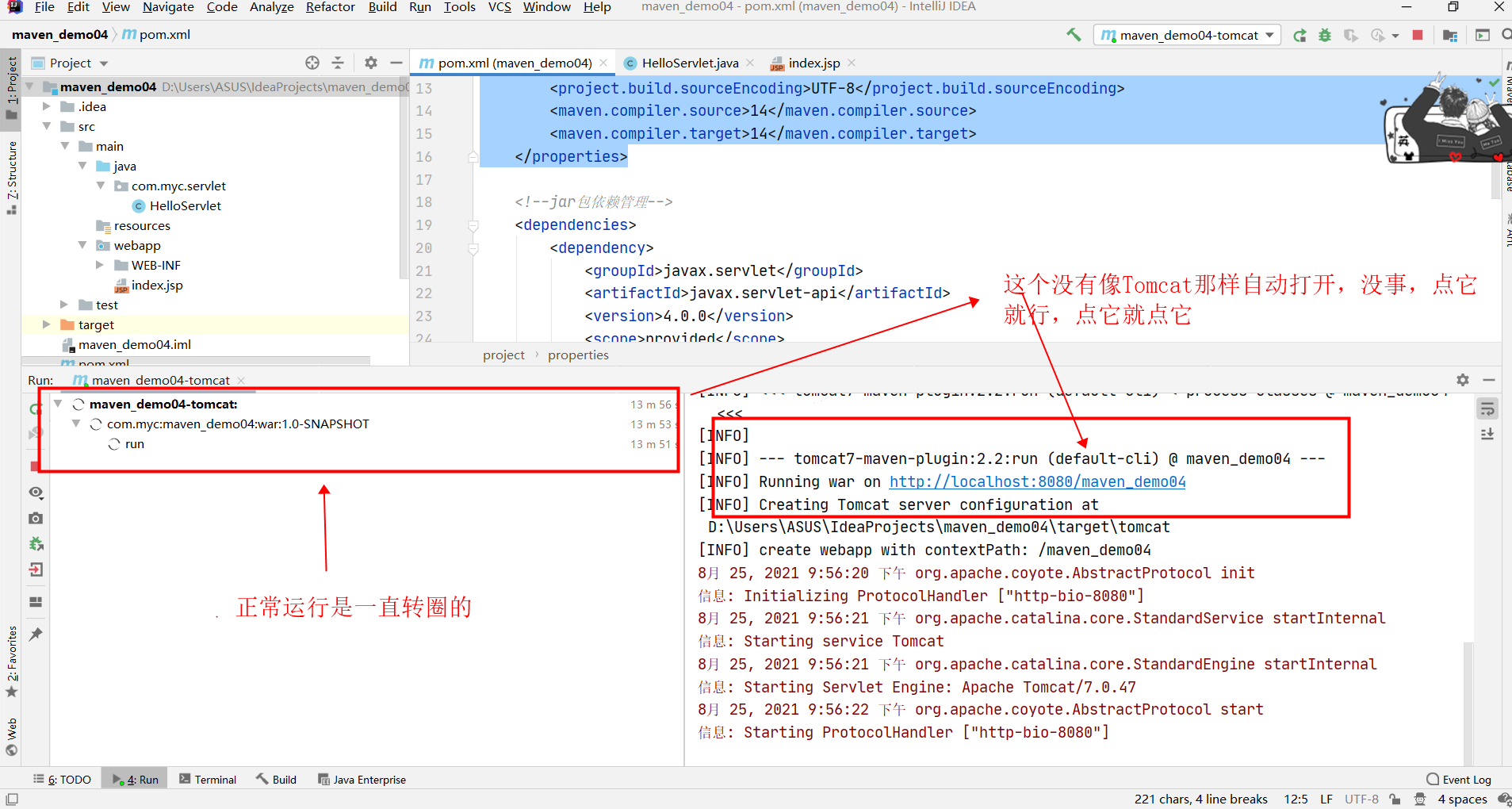This screenshot has height=809, width=1512.
Task: Click the Rerun maven_demo04-tomcat toolbar icon
Action: (x=1300, y=35)
